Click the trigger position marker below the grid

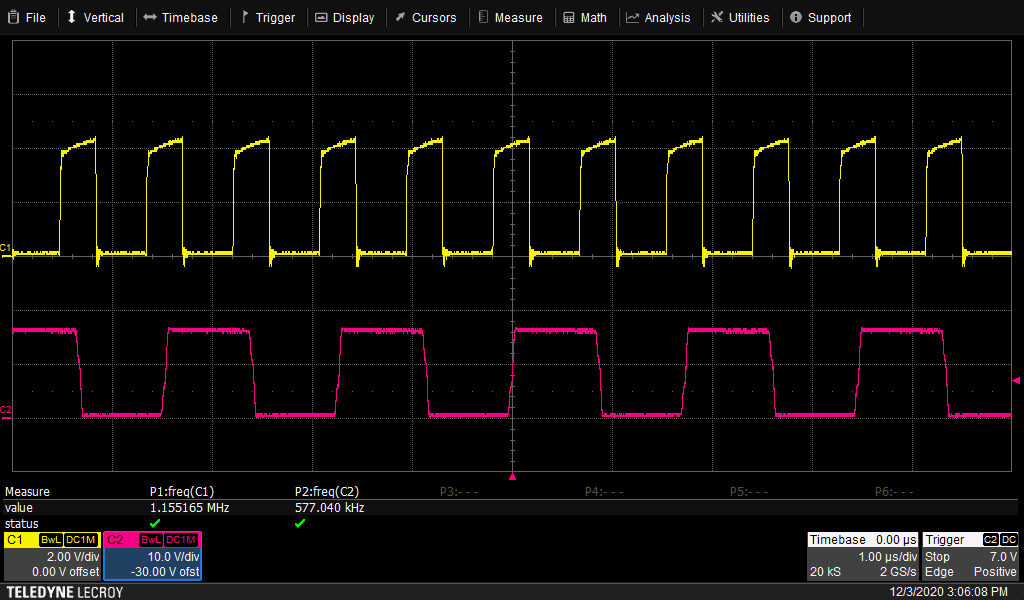tap(513, 479)
